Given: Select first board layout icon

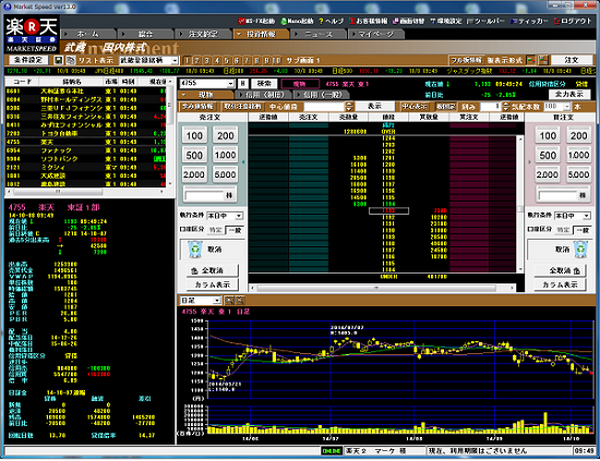Looking at the screenshot, I should [531, 60].
